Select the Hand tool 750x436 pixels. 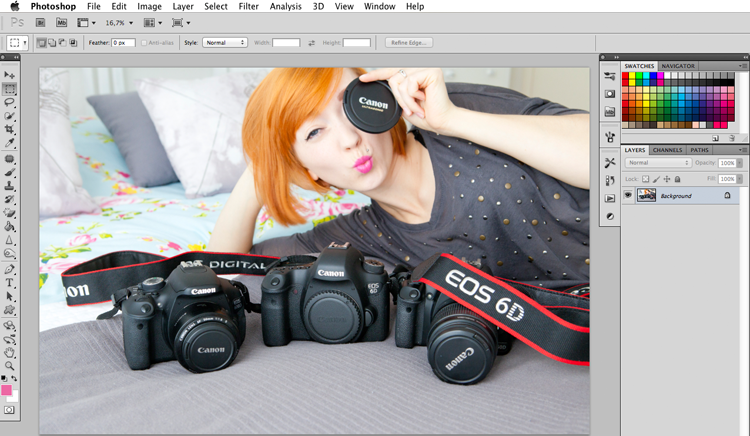coord(9,353)
